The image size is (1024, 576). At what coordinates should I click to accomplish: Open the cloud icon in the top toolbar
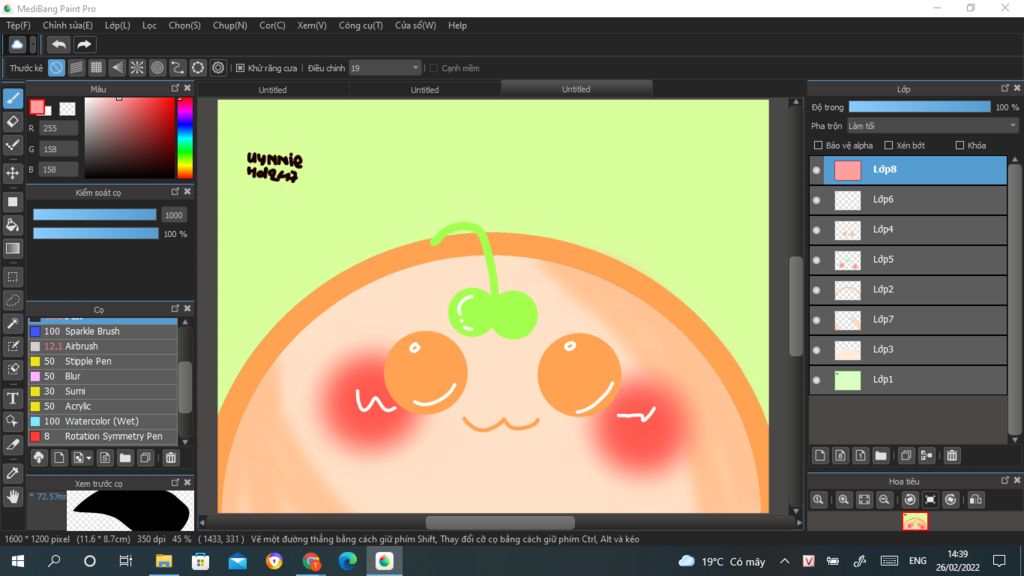coord(17,44)
